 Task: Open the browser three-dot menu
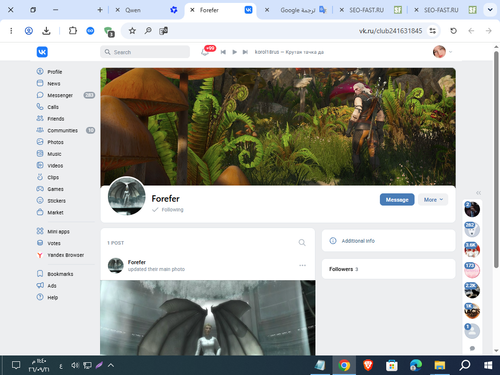click(x=11, y=31)
